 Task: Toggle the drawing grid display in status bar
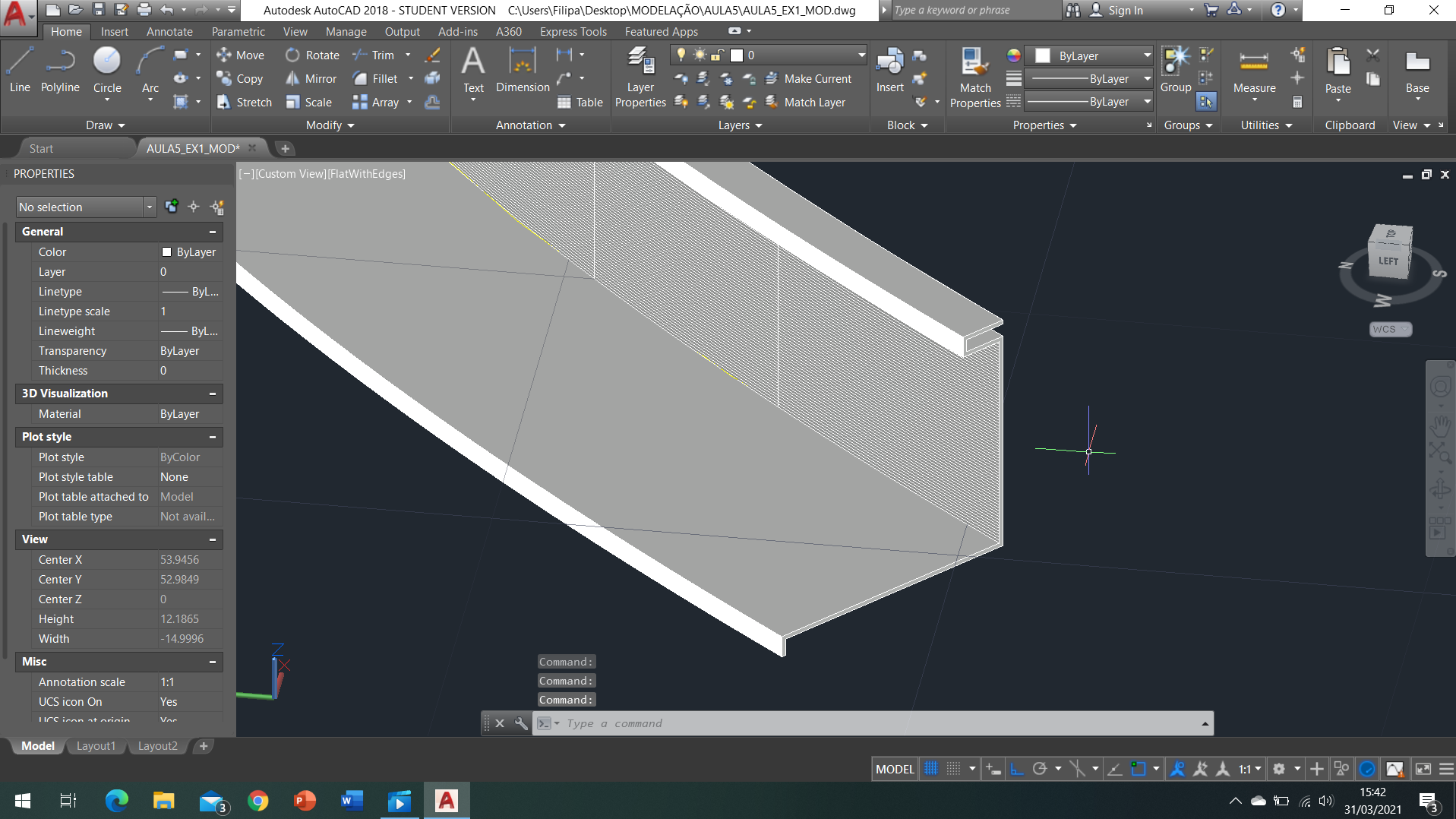point(930,769)
